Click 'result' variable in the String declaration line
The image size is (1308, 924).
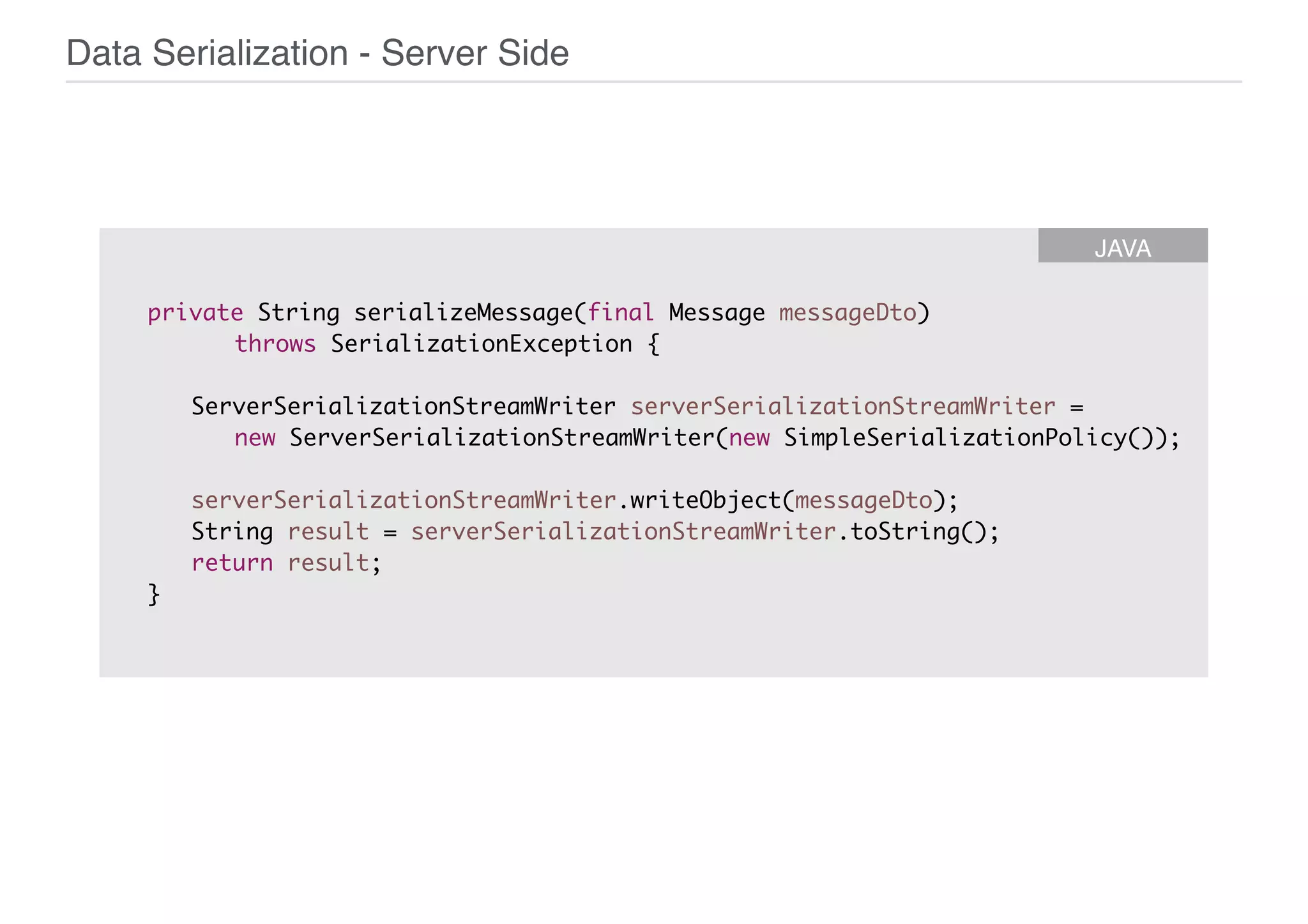[x=328, y=532]
